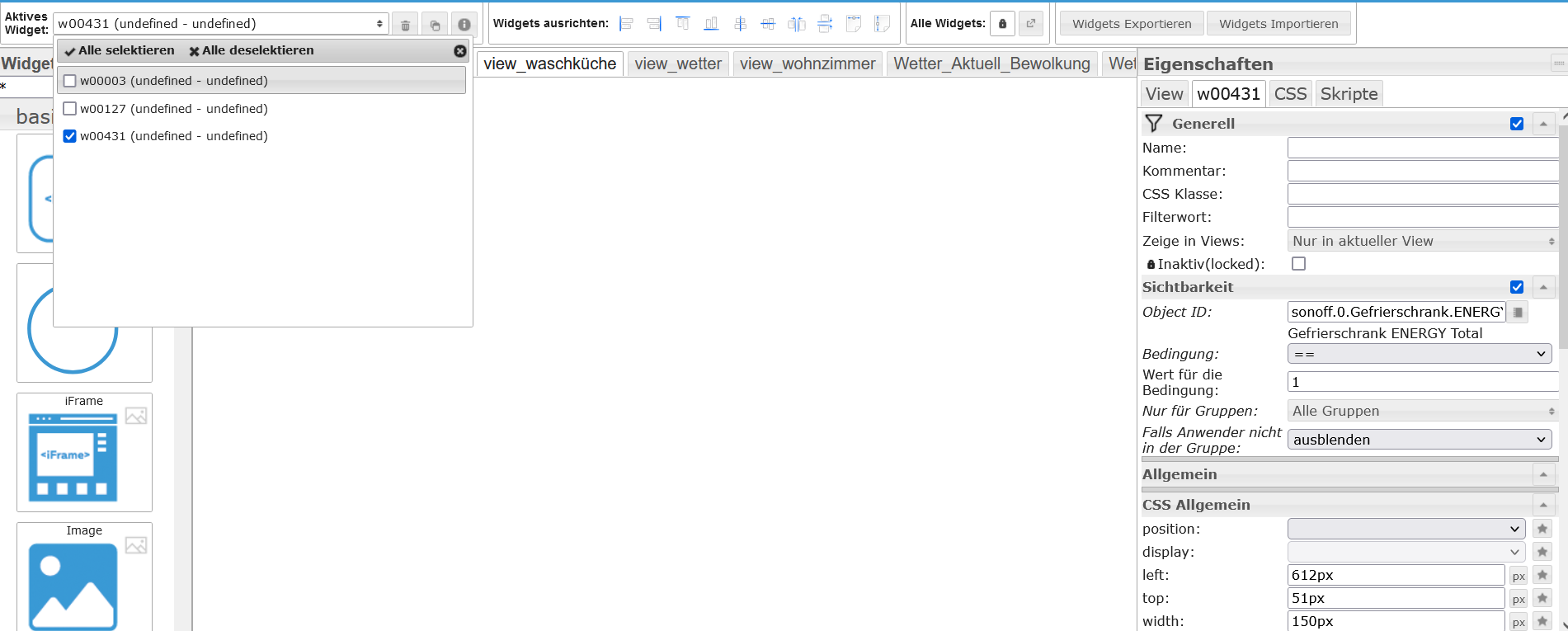Image resolution: width=1568 pixels, height=631 pixels.
Task: Toggle the Sichtbarkeit section checkbox
Action: tap(1517, 287)
